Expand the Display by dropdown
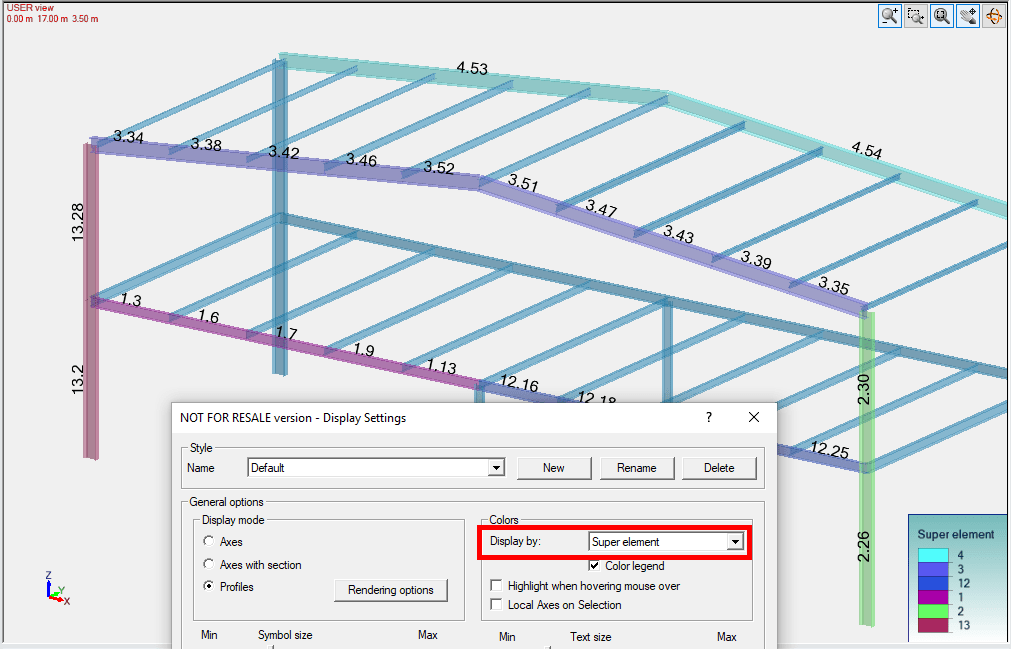Screen dimensions: 1011x649 735,542
